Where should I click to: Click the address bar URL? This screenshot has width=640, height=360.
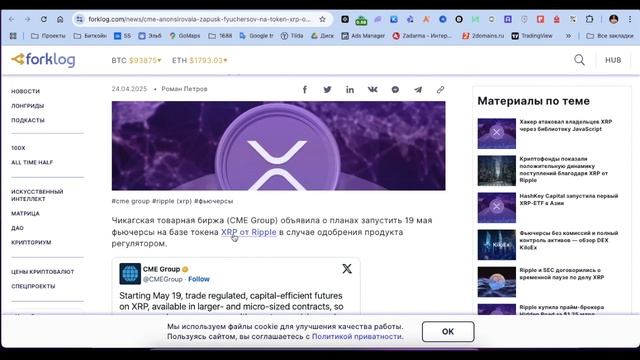200,19
